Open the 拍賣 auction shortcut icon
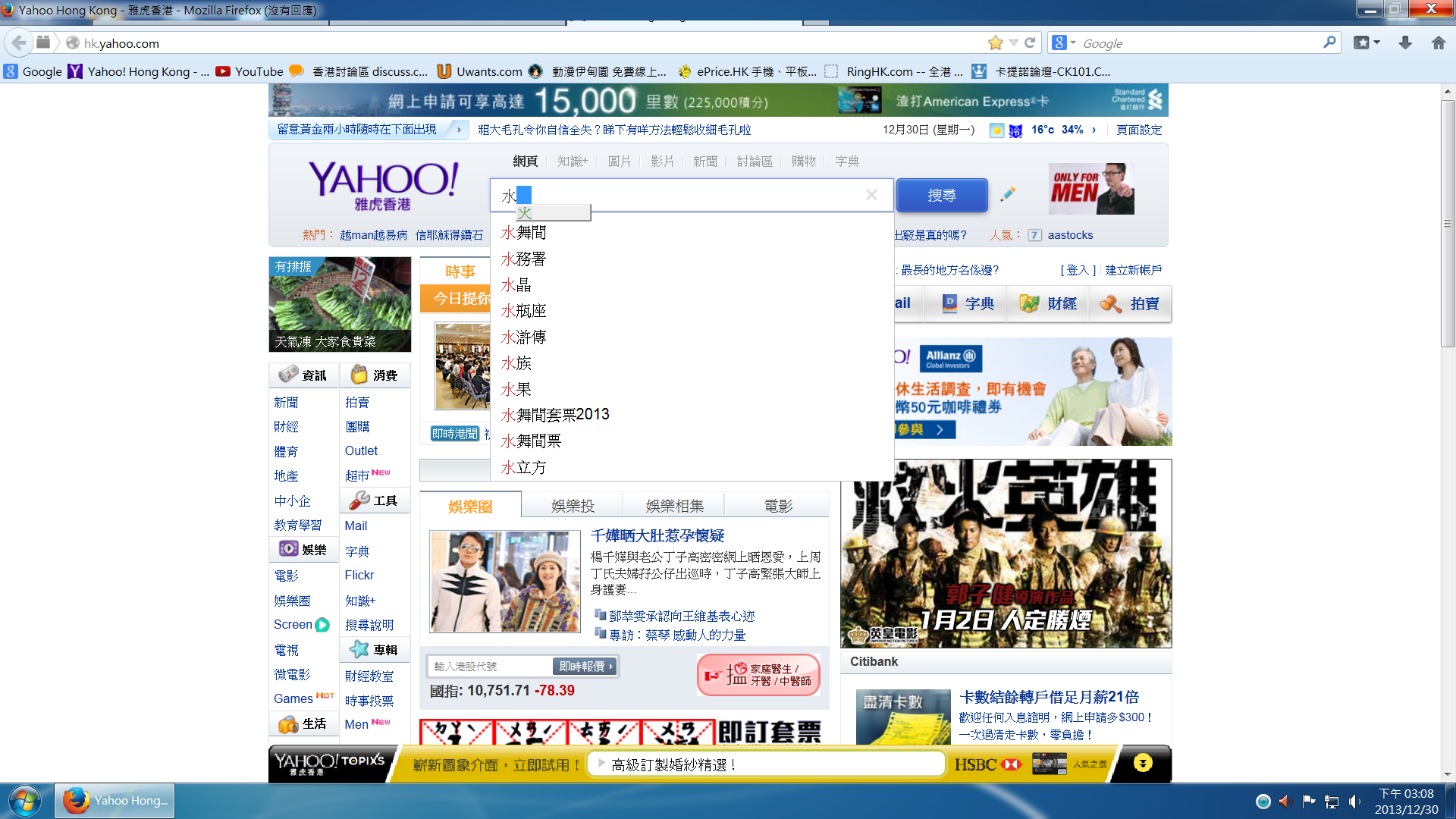 click(1111, 304)
